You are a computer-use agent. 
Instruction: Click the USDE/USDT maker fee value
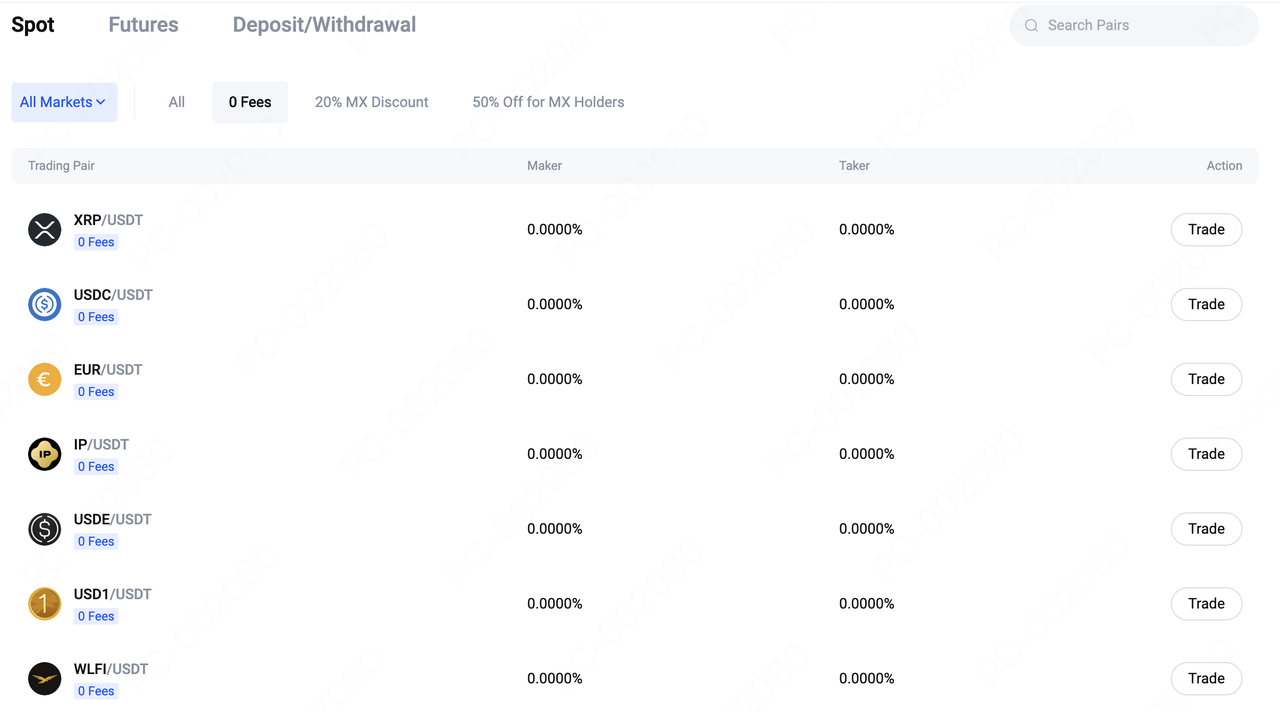click(555, 529)
